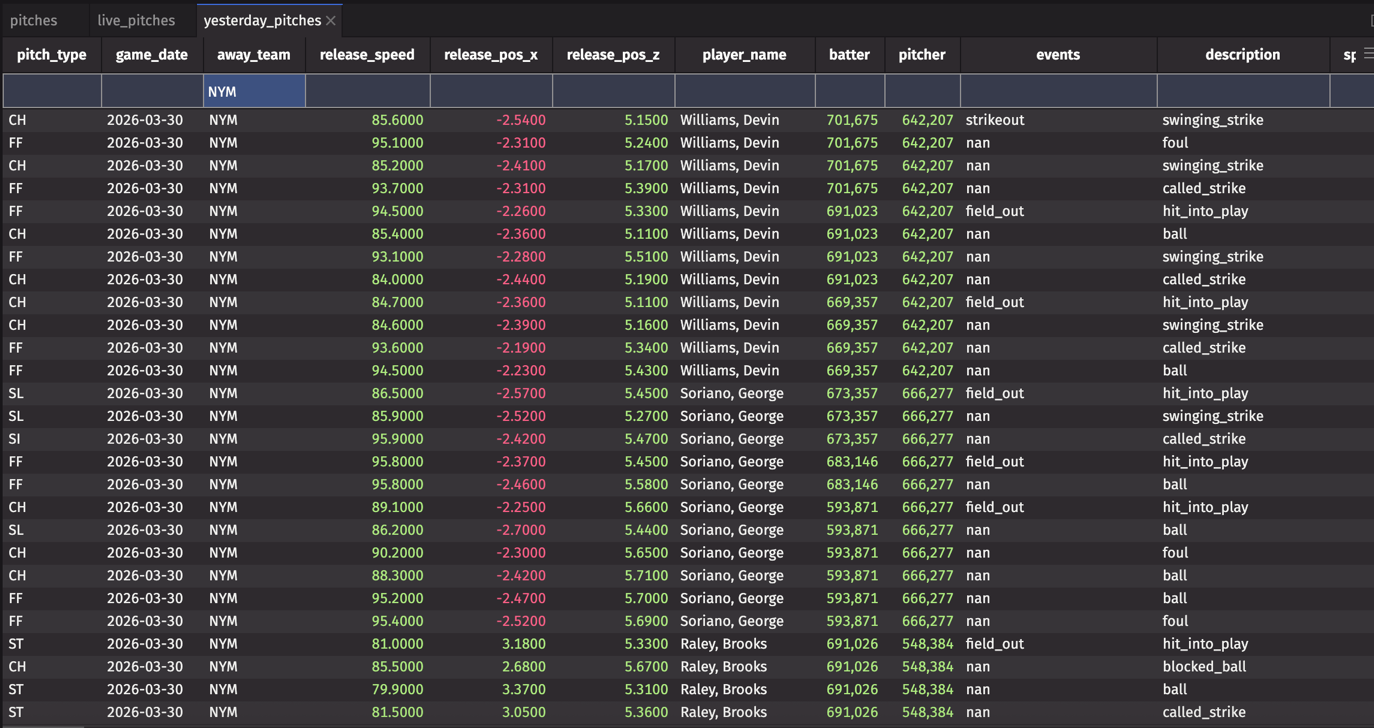Screen dimensions: 1374x728
Task: Click the release_speed column header
Action: point(367,55)
